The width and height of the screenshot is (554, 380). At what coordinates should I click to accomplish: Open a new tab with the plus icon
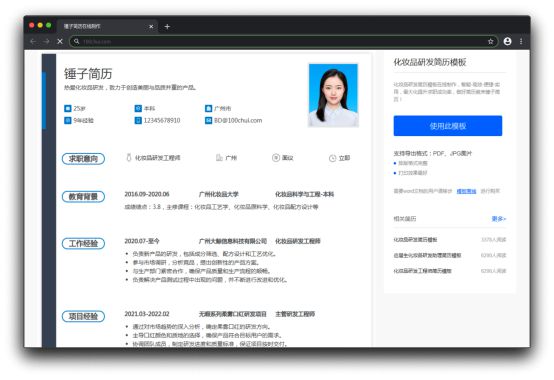[x=167, y=26]
